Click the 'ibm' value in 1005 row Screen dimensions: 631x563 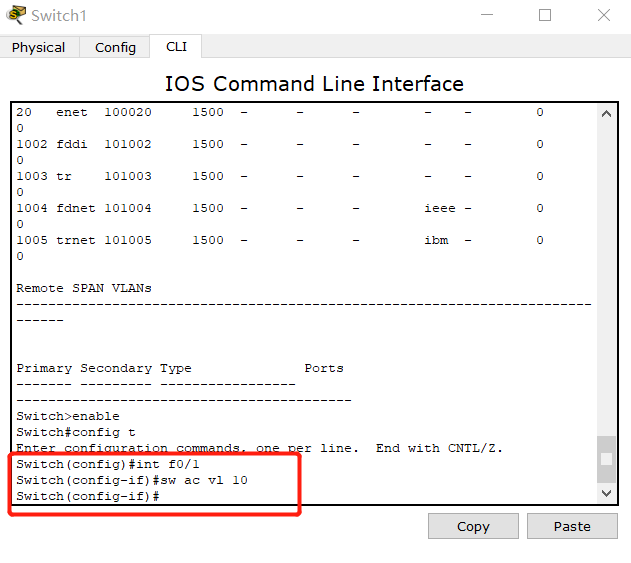click(x=436, y=240)
